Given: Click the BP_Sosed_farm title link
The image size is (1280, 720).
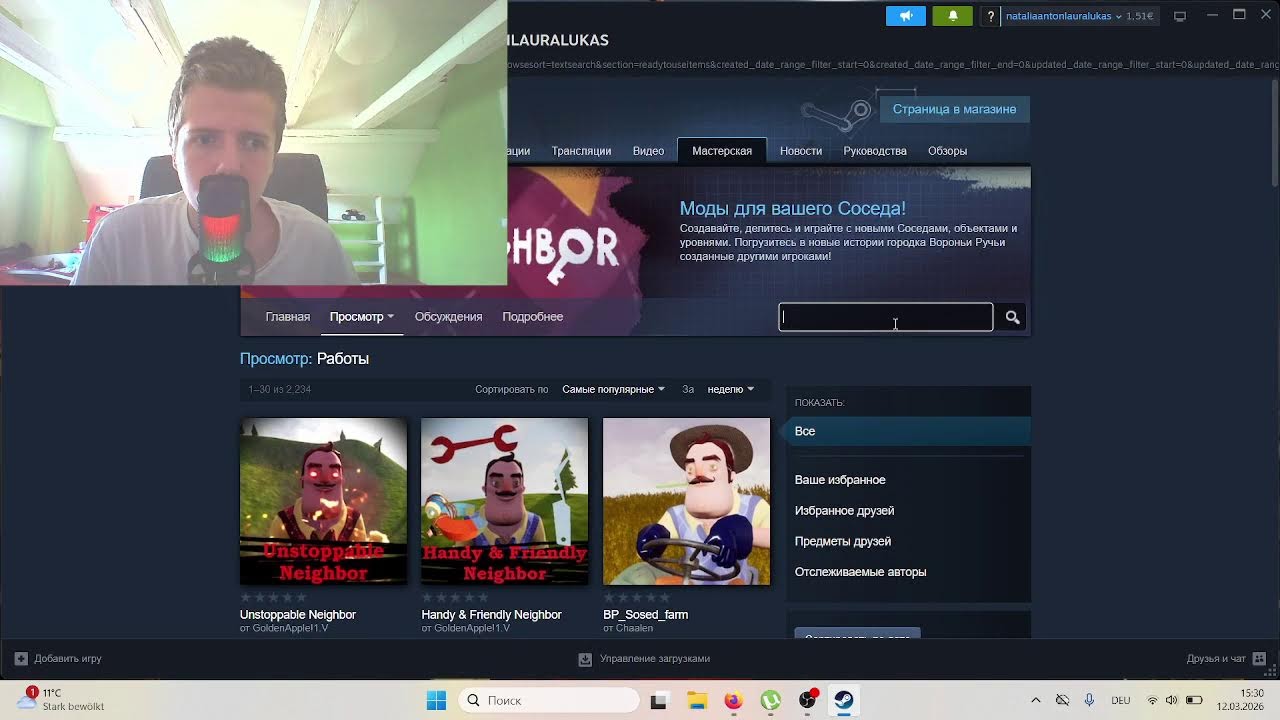Looking at the screenshot, I should point(645,615).
